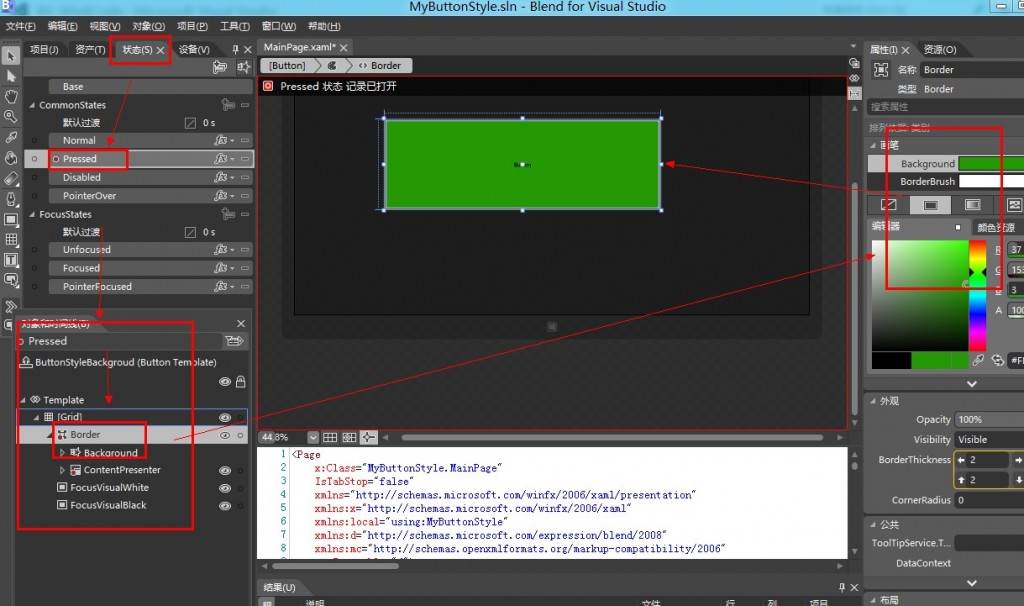Viewport: 1024px width, 606px height.
Task: Collapse the CommonStates group
Action: pos(32,105)
